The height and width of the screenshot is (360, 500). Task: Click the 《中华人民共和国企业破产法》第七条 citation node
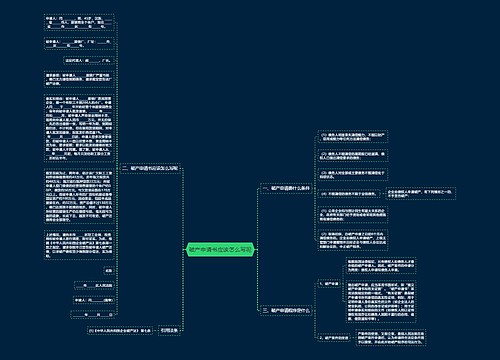(x=120, y=331)
